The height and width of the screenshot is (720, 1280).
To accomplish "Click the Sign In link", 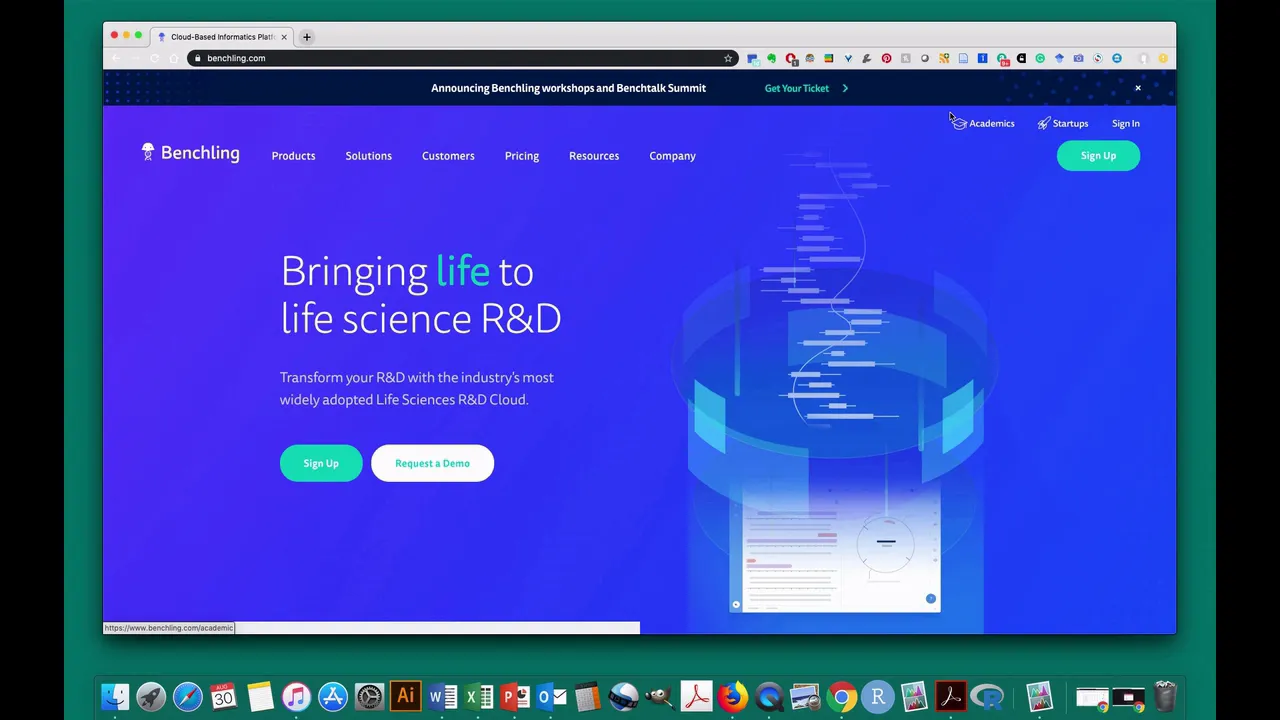I will tap(1125, 123).
